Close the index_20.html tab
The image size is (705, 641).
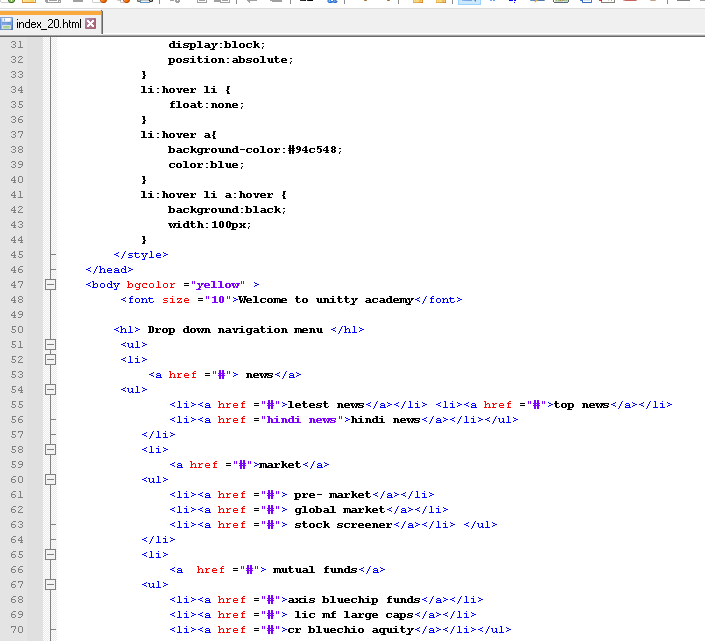pyautogui.click(x=91, y=23)
